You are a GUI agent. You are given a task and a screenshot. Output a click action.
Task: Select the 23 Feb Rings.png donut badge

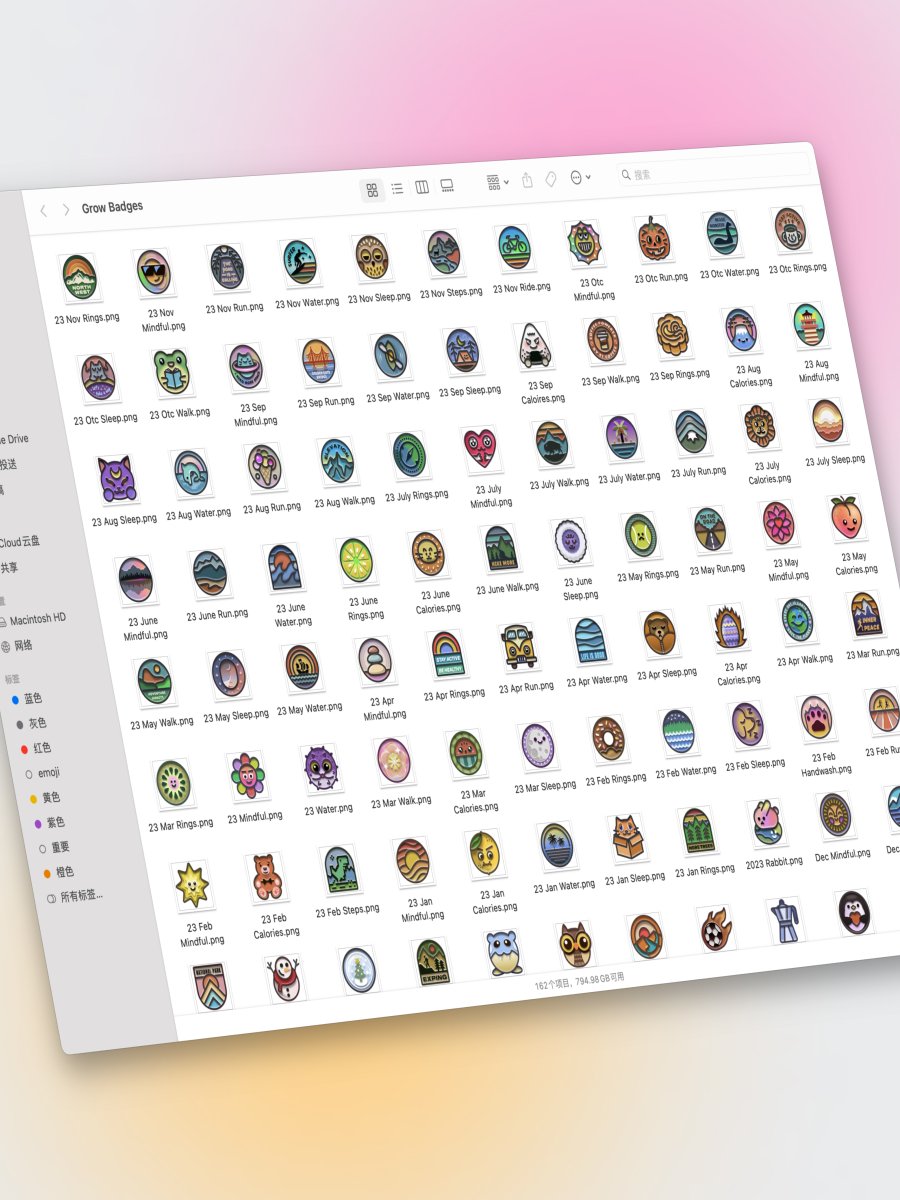pyautogui.click(x=607, y=740)
